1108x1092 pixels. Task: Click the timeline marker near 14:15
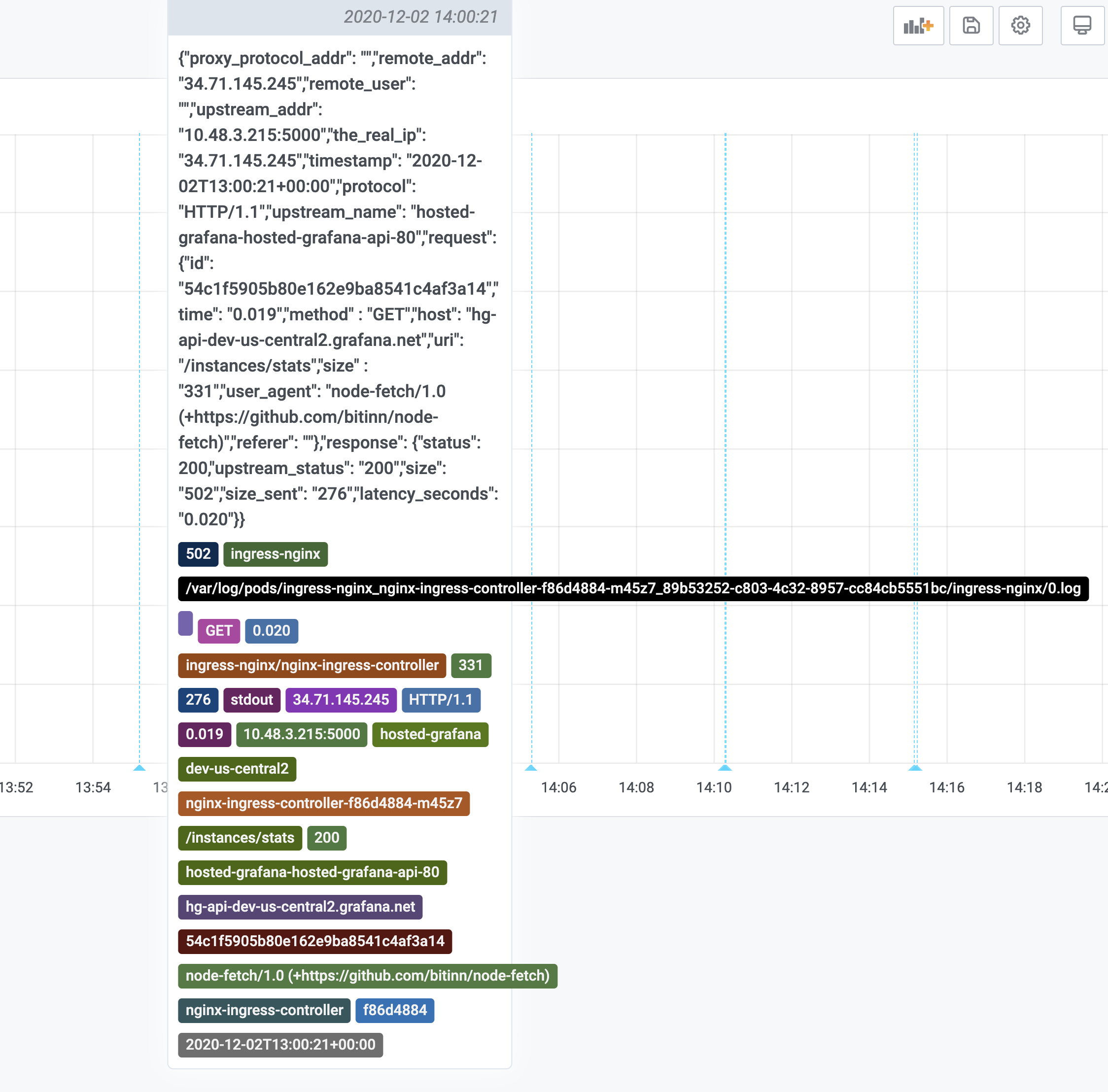tap(915, 769)
